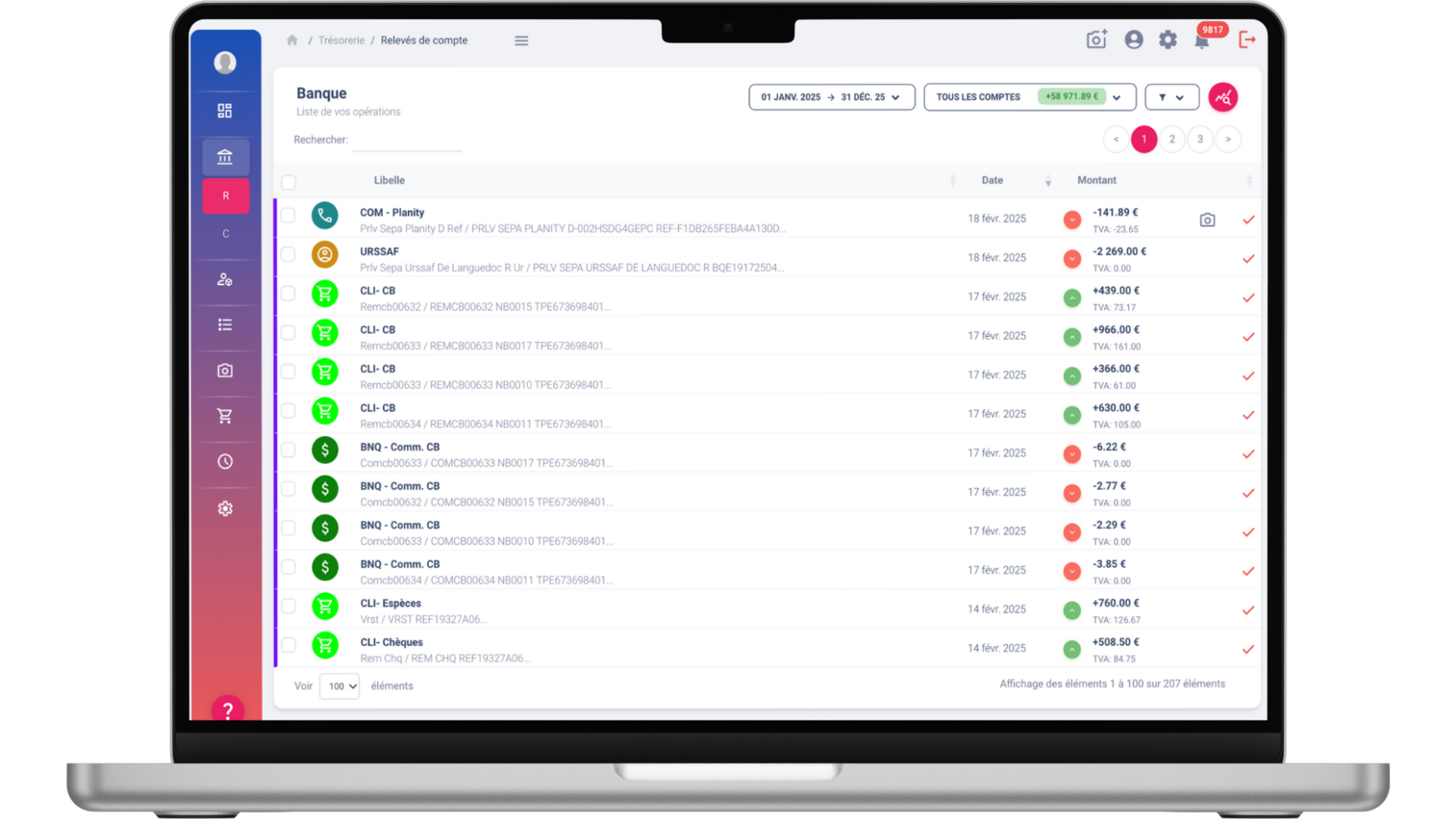Click the Rechercher search field
The height and width of the screenshot is (819, 1456).
(x=407, y=140)
